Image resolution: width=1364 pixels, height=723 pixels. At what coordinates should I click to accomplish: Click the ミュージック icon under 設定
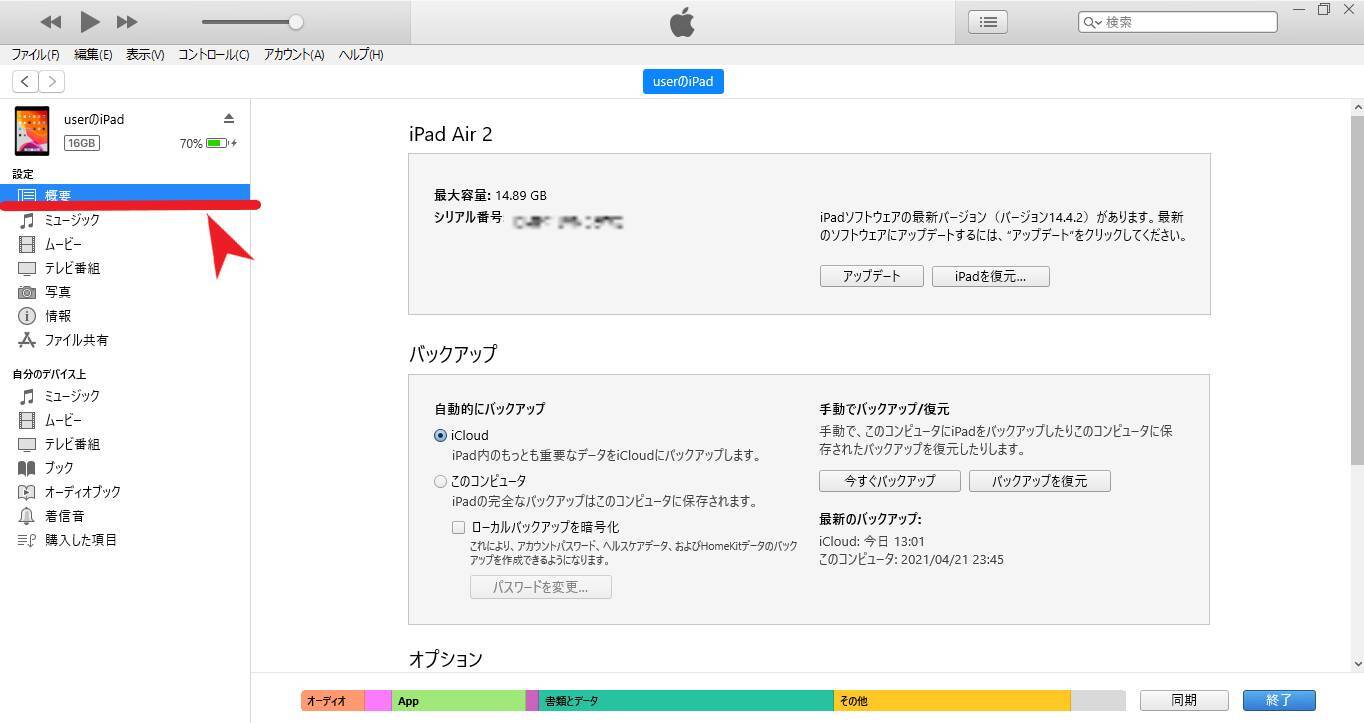(x=27, y=220)
